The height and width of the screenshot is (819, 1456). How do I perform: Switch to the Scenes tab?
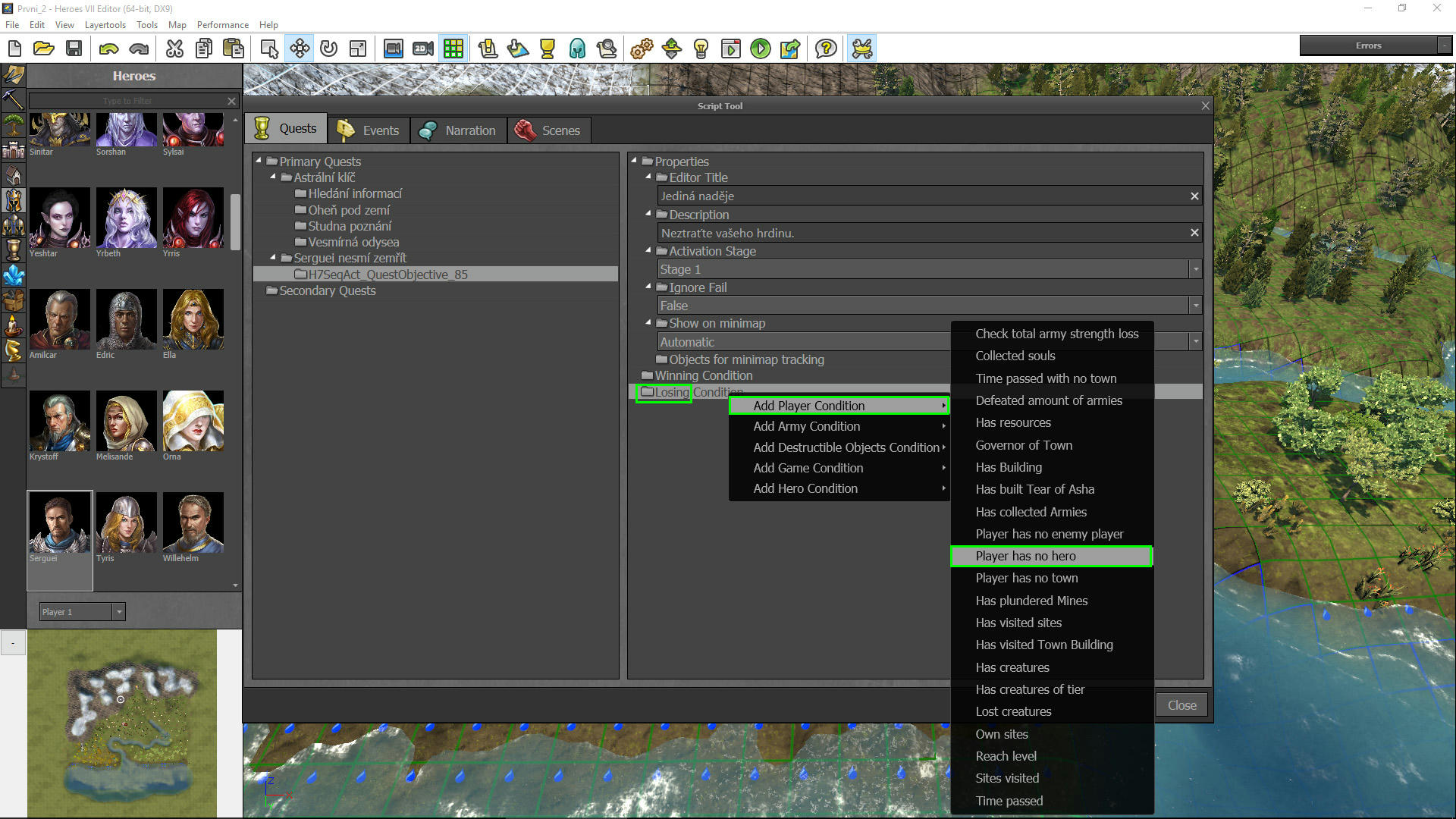[548, 130]
